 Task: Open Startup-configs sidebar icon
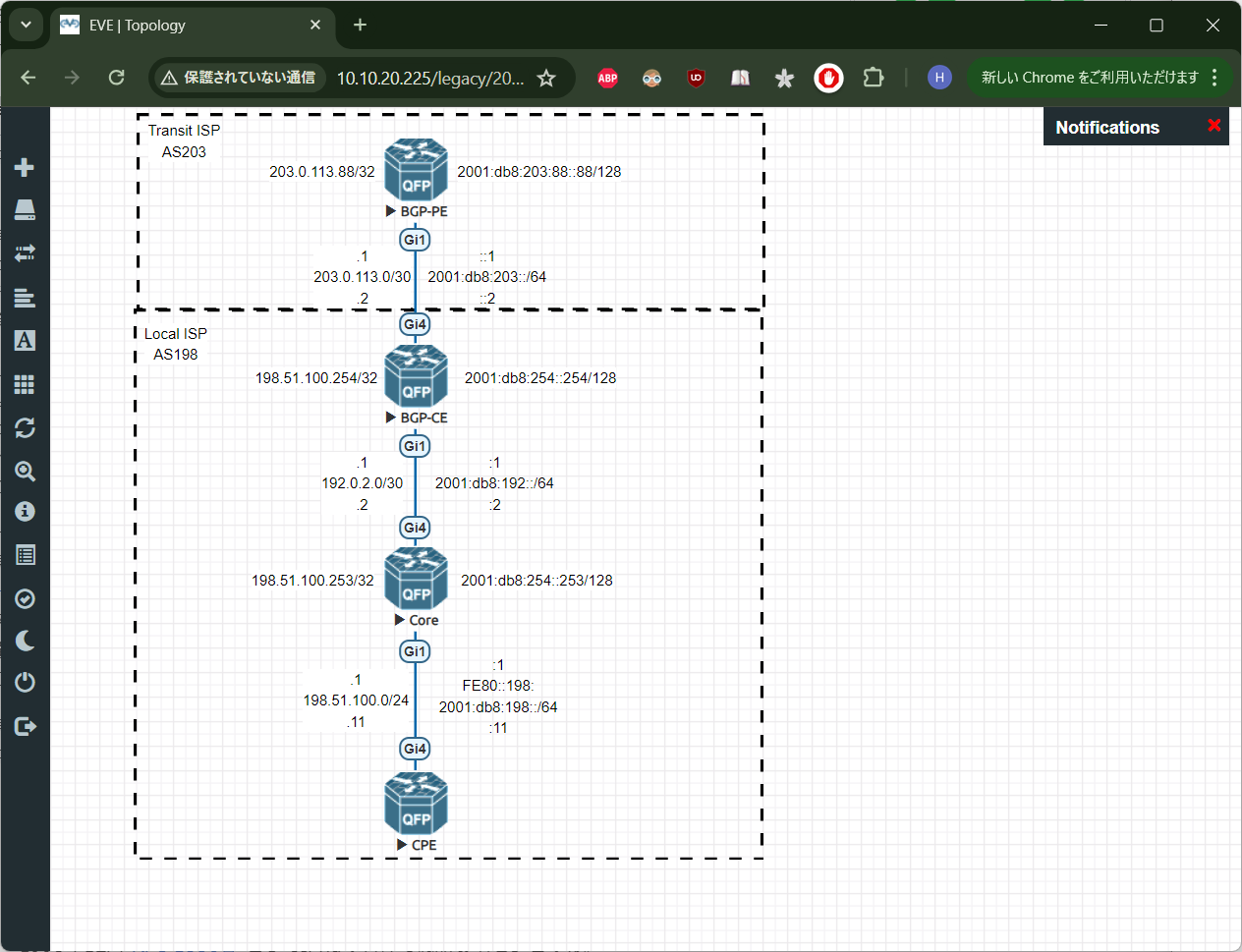tap(25, 298)
